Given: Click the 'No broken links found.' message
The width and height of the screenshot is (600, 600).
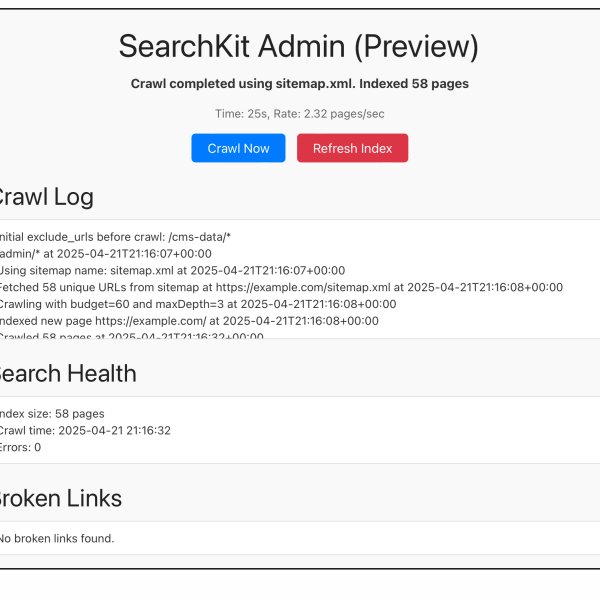Looking at the screenshot, I should pos(56,538).
